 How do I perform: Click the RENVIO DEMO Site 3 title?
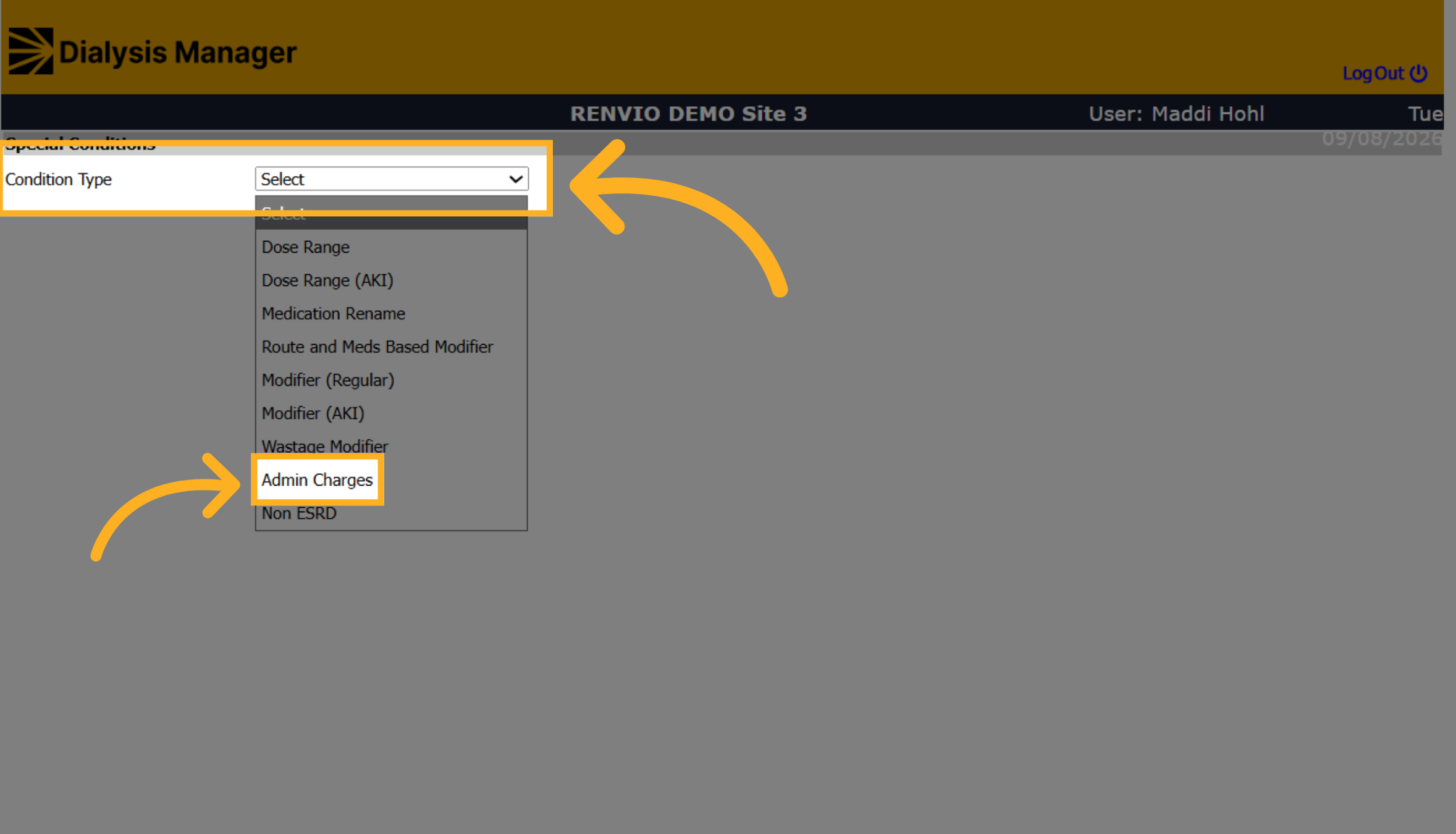click(688, 114)
